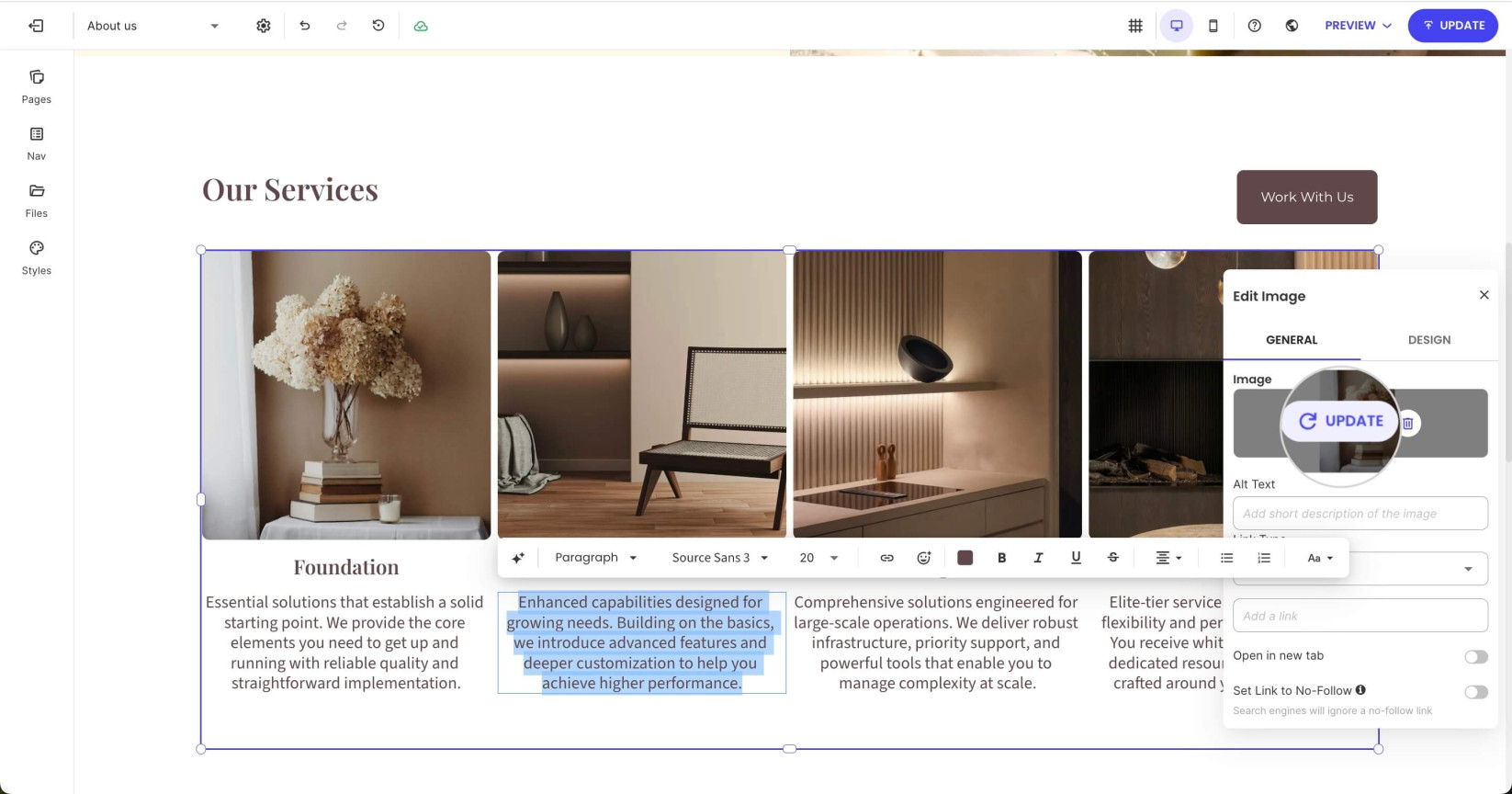
Task: Click the 'Essential solutions' paragraph
Action: (345, 642)
